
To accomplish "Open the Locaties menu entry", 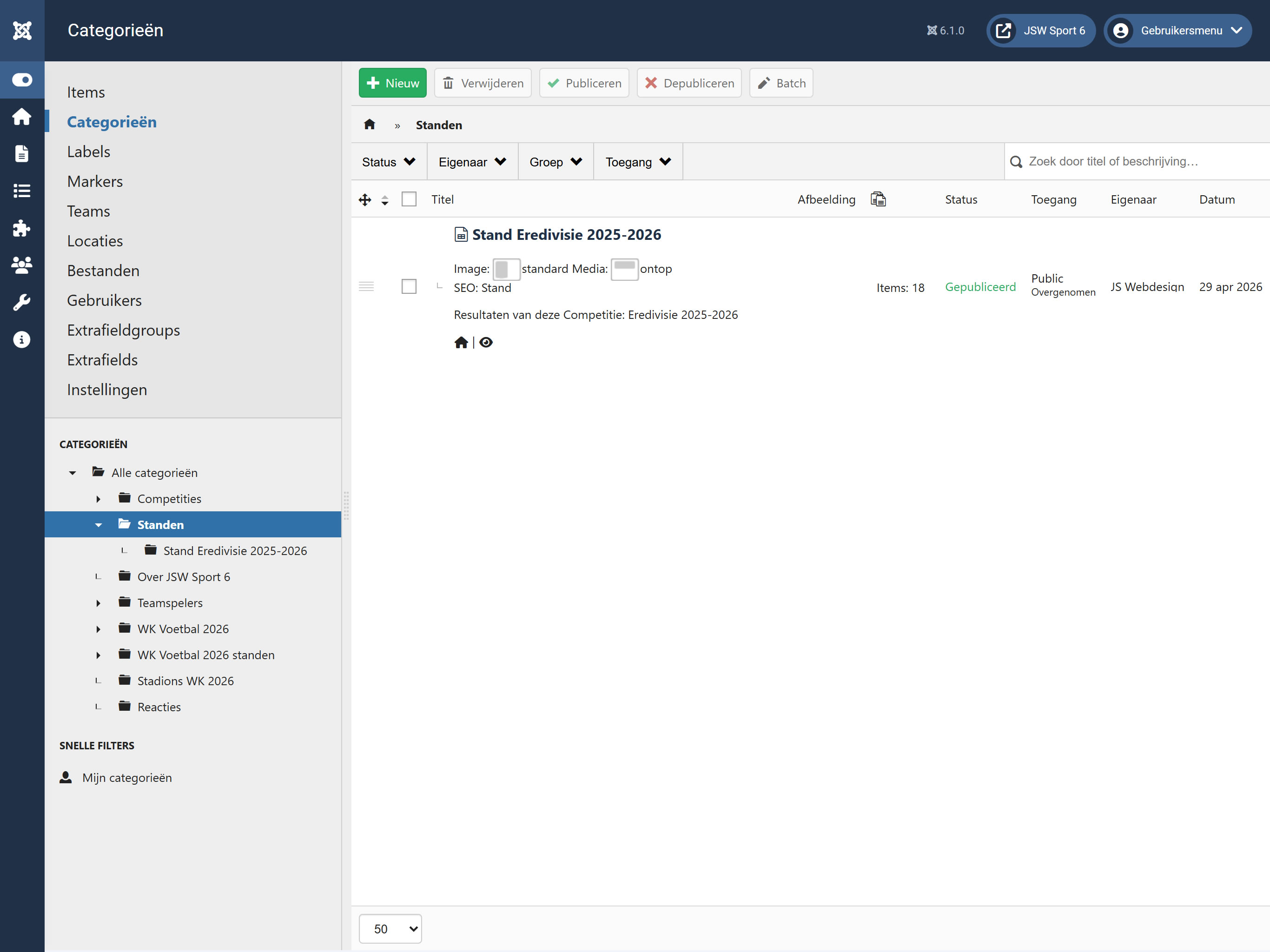I will click(x=95, y=241).
